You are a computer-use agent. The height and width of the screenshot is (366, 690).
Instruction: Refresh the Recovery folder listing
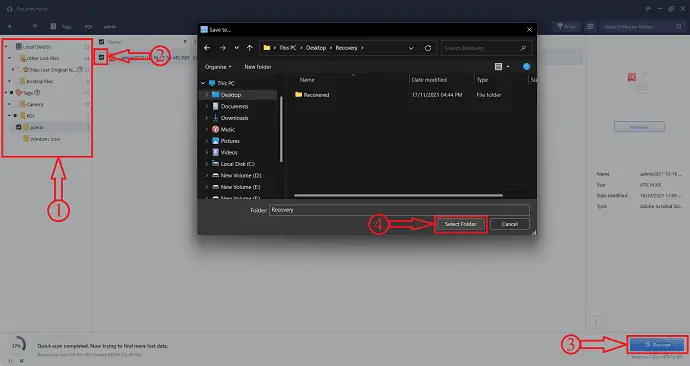tap(428, 48)
